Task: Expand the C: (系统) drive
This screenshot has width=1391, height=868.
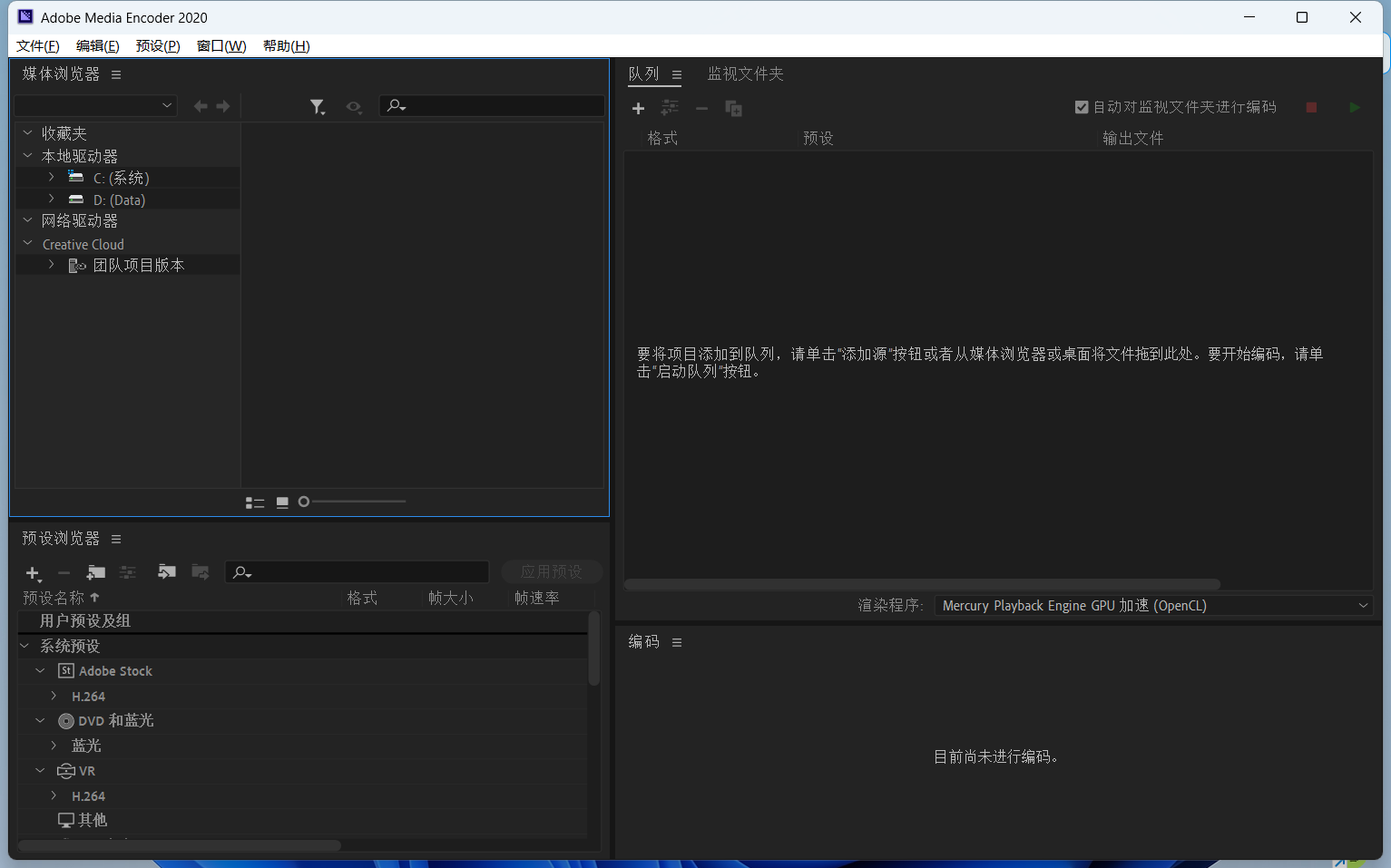Action: pyautogui.click(x=52, y=177)
